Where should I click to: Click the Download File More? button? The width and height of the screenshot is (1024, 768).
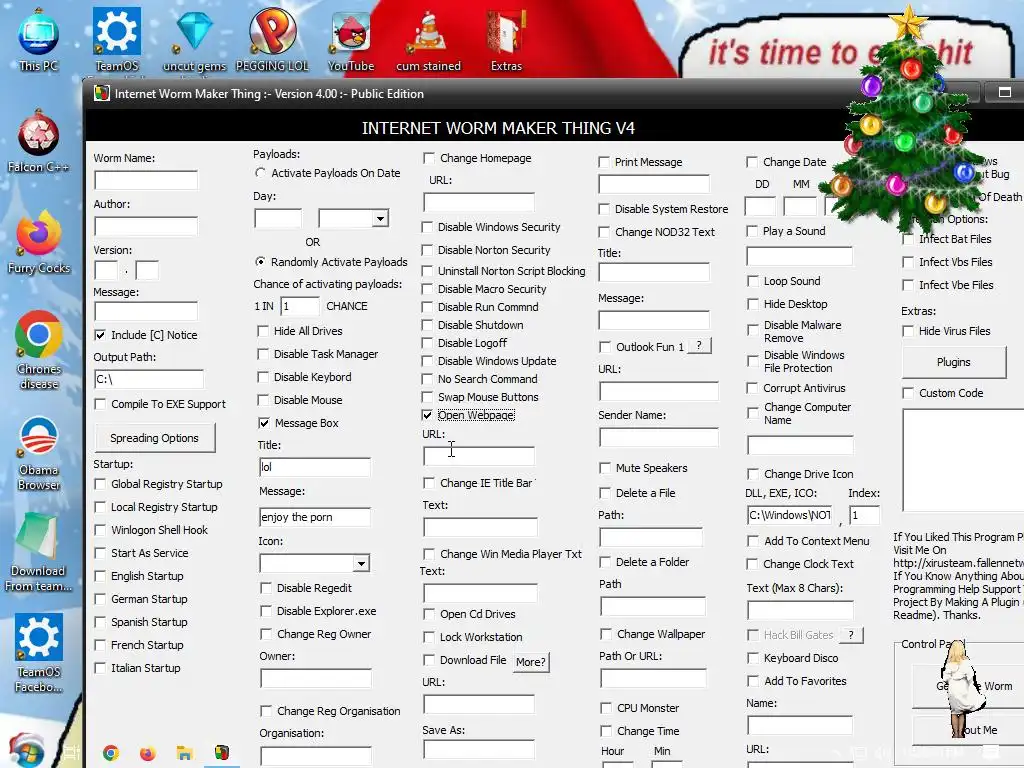tap(531, 662)
